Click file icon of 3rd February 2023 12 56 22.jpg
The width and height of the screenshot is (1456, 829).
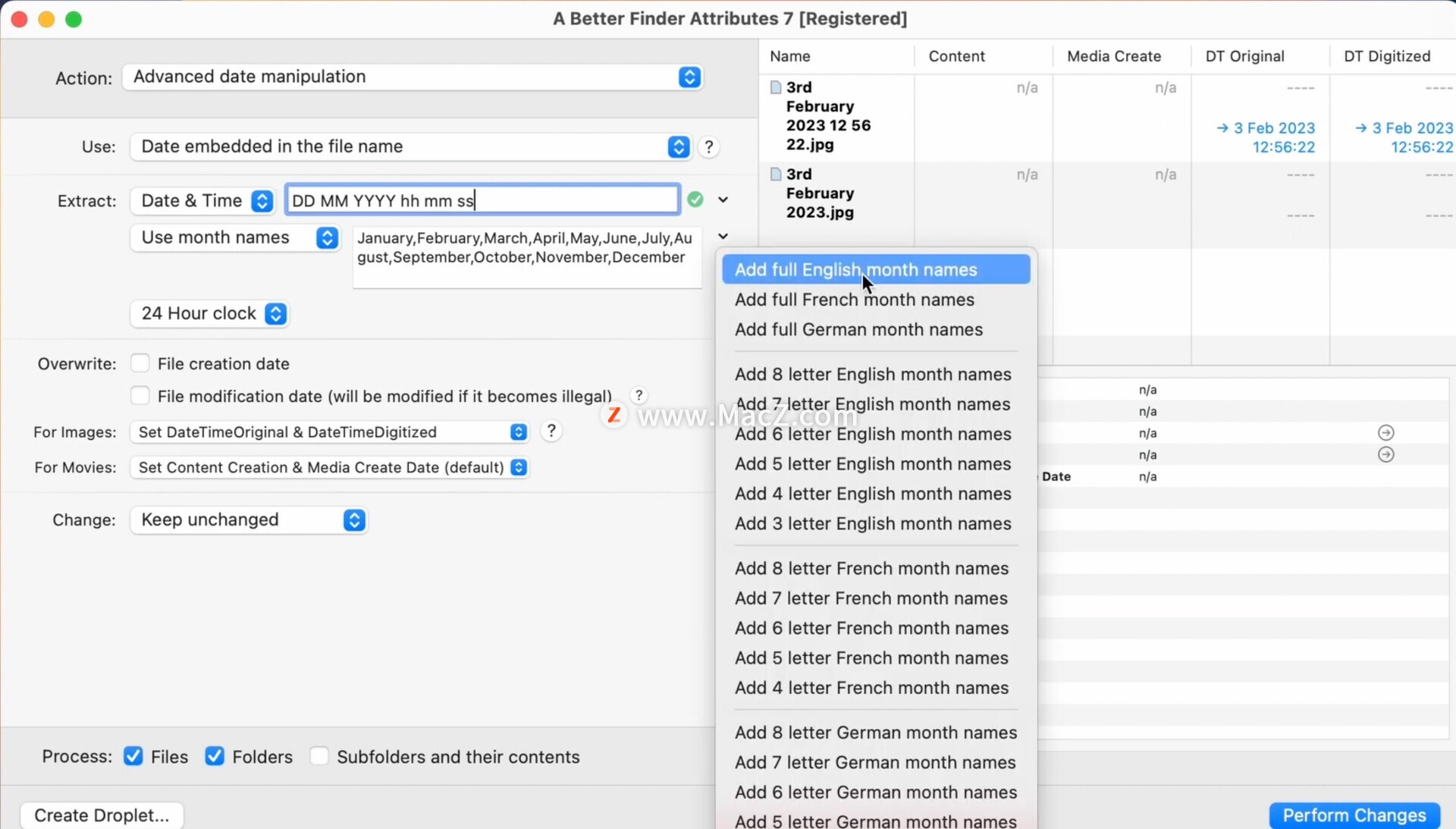(775, 87)
